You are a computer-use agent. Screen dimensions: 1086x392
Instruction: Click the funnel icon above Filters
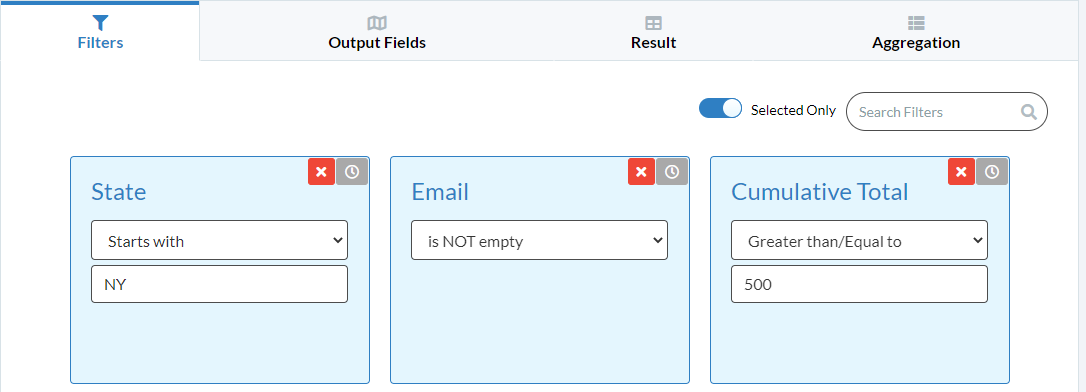[x=100, y=24]
